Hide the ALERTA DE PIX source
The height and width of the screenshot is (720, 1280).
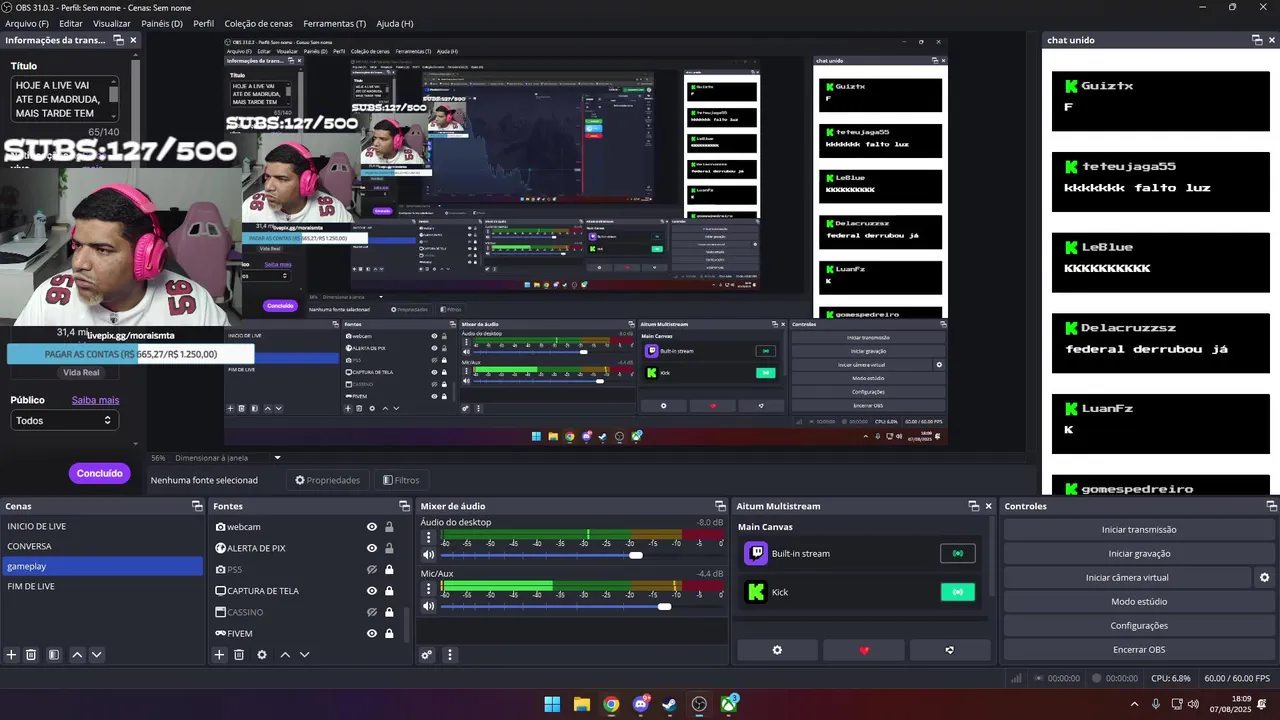(x=372, y=548)
